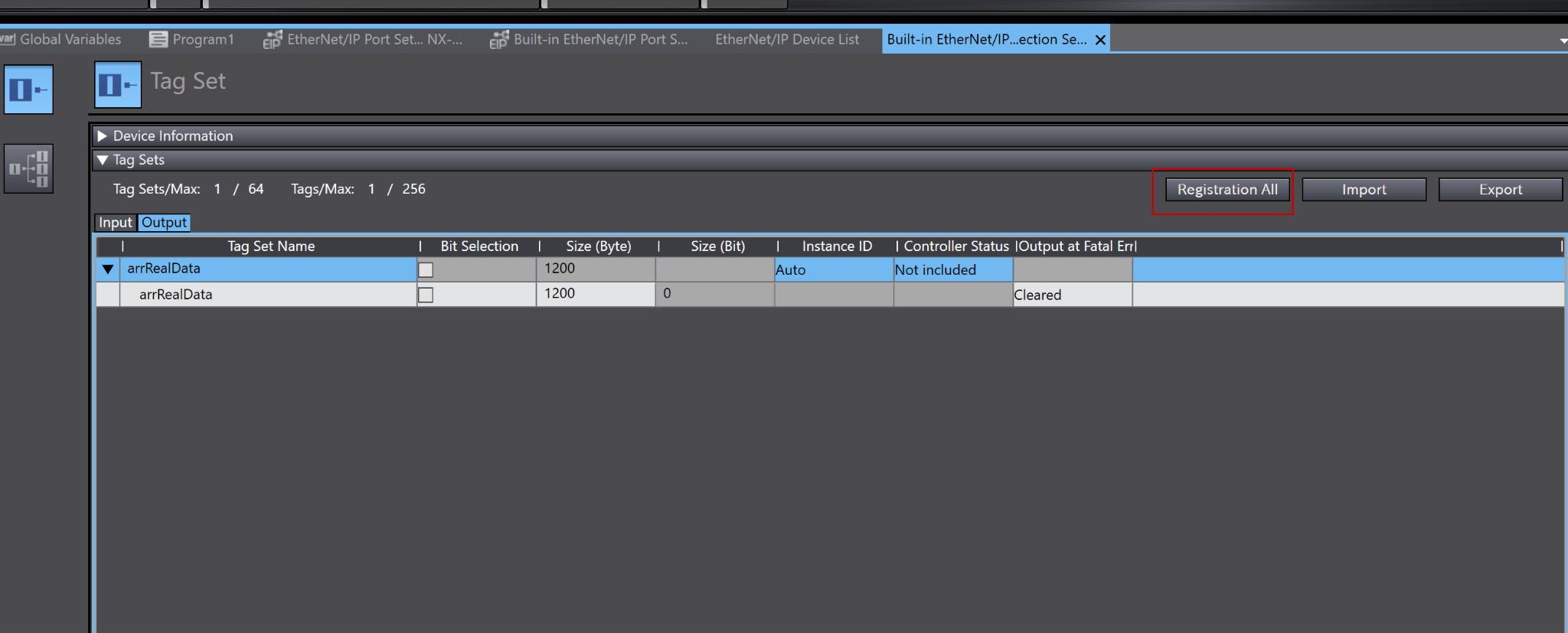
Task: Open the tab list dropdown arrow
Action: [x=1563, y=40]
